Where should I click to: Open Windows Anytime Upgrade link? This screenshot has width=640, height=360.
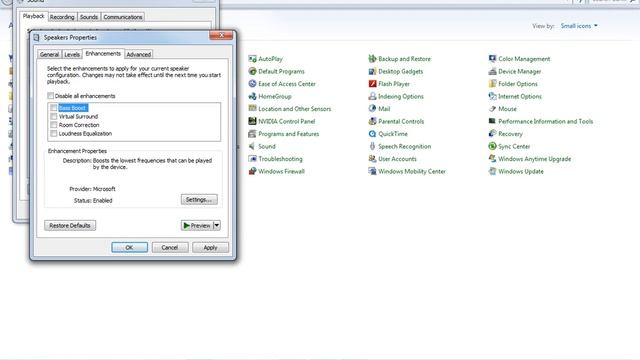click(x=534, y=159)
